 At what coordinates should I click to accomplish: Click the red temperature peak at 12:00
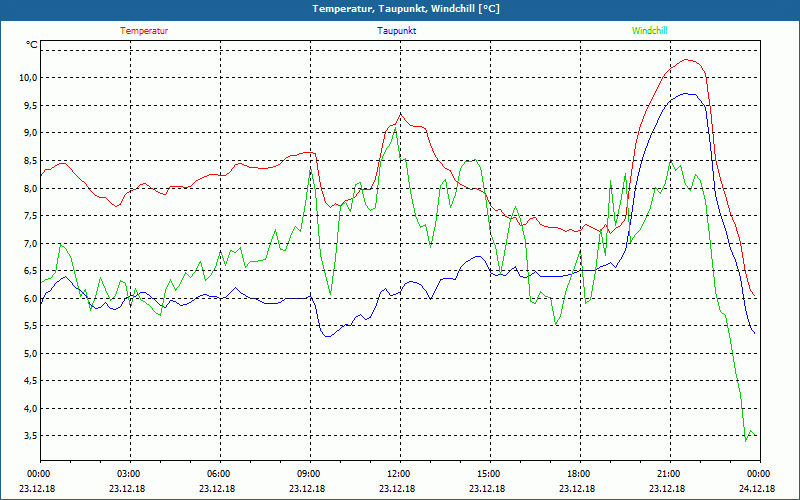point(401,114)
